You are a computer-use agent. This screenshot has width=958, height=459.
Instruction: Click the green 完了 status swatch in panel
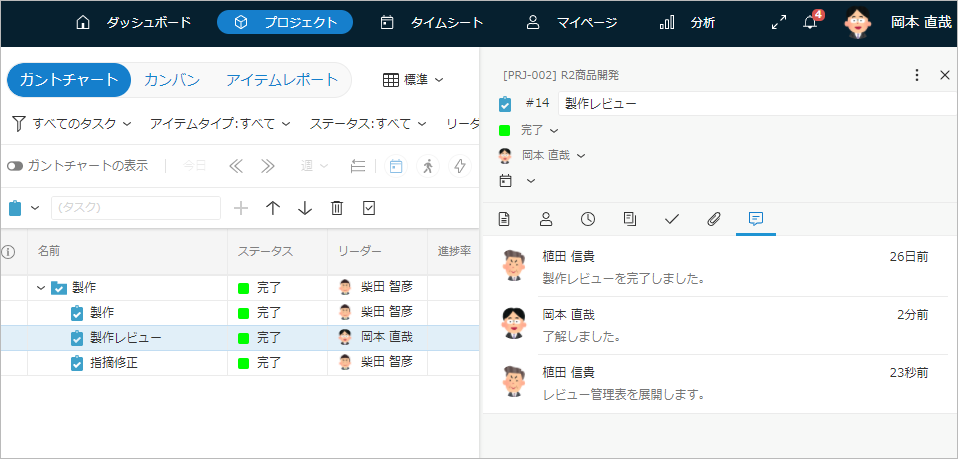pyautogui.click(x=505, y=130)
